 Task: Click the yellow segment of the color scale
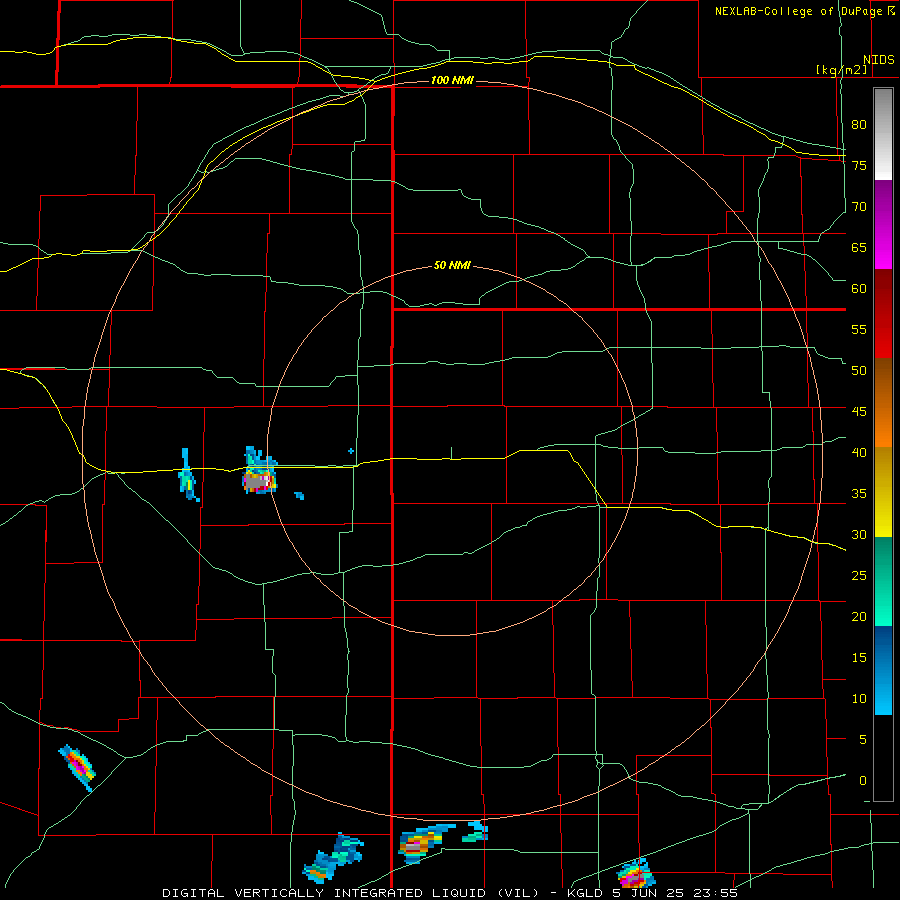pos(883,492)
